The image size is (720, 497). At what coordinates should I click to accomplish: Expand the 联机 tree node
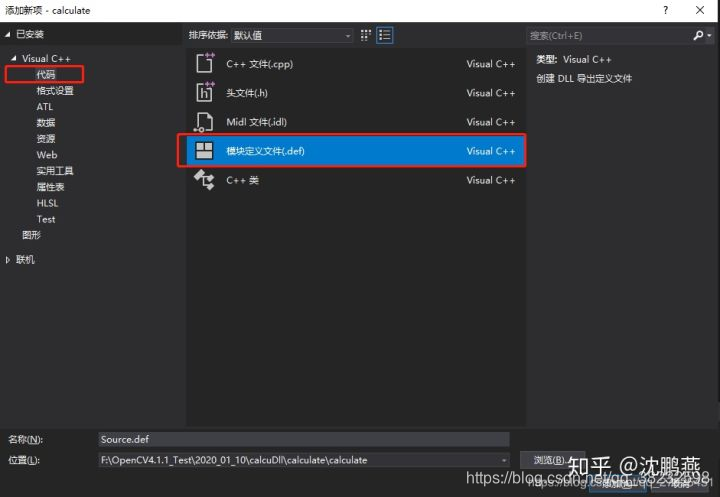[x=8, y=260]
